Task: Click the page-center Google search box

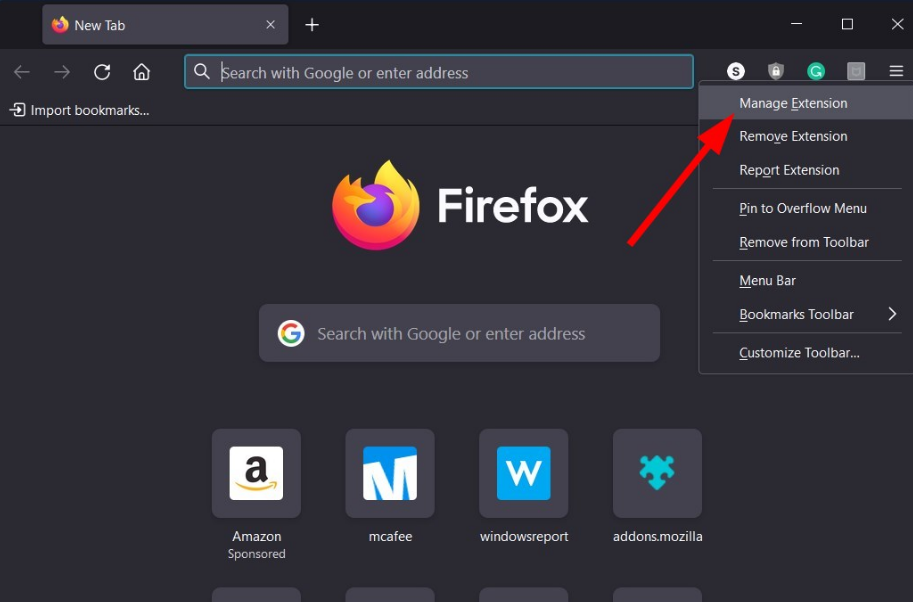Action: (x=459, y=333)
